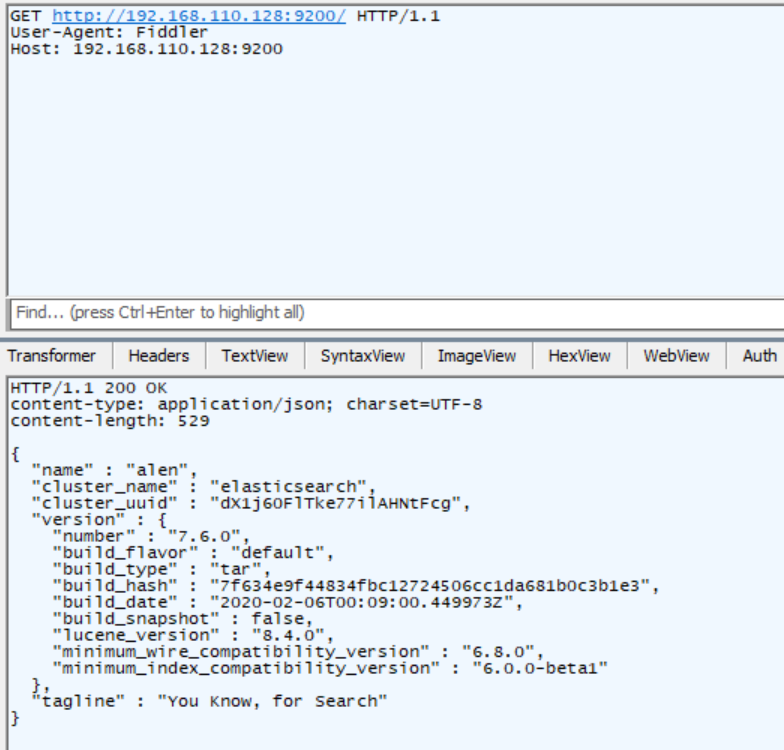Click the minimum_index_compatibility_version line
This screenshot has height=750, width=784.
[330, 668]
